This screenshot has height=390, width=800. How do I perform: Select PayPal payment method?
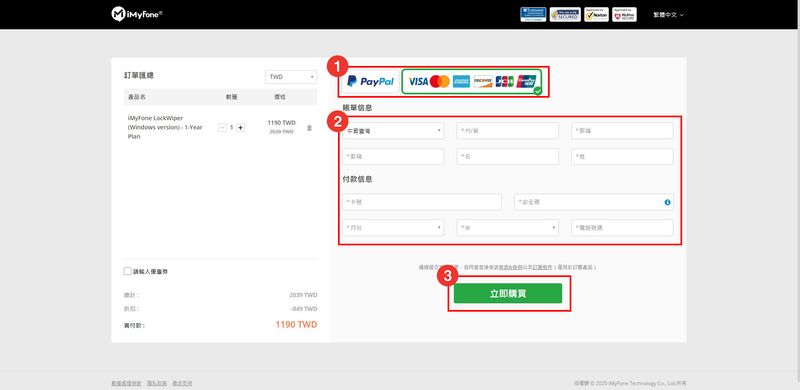370,82
